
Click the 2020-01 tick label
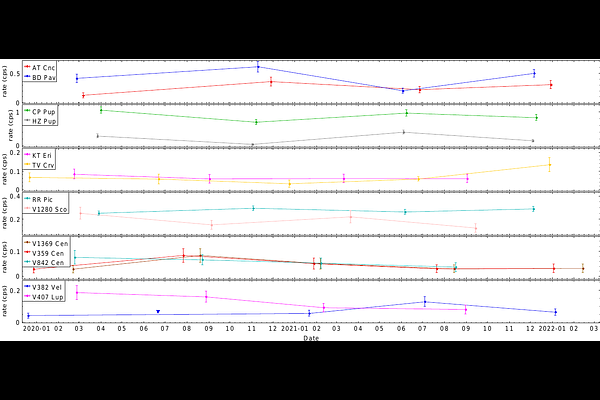coord(36,329)
